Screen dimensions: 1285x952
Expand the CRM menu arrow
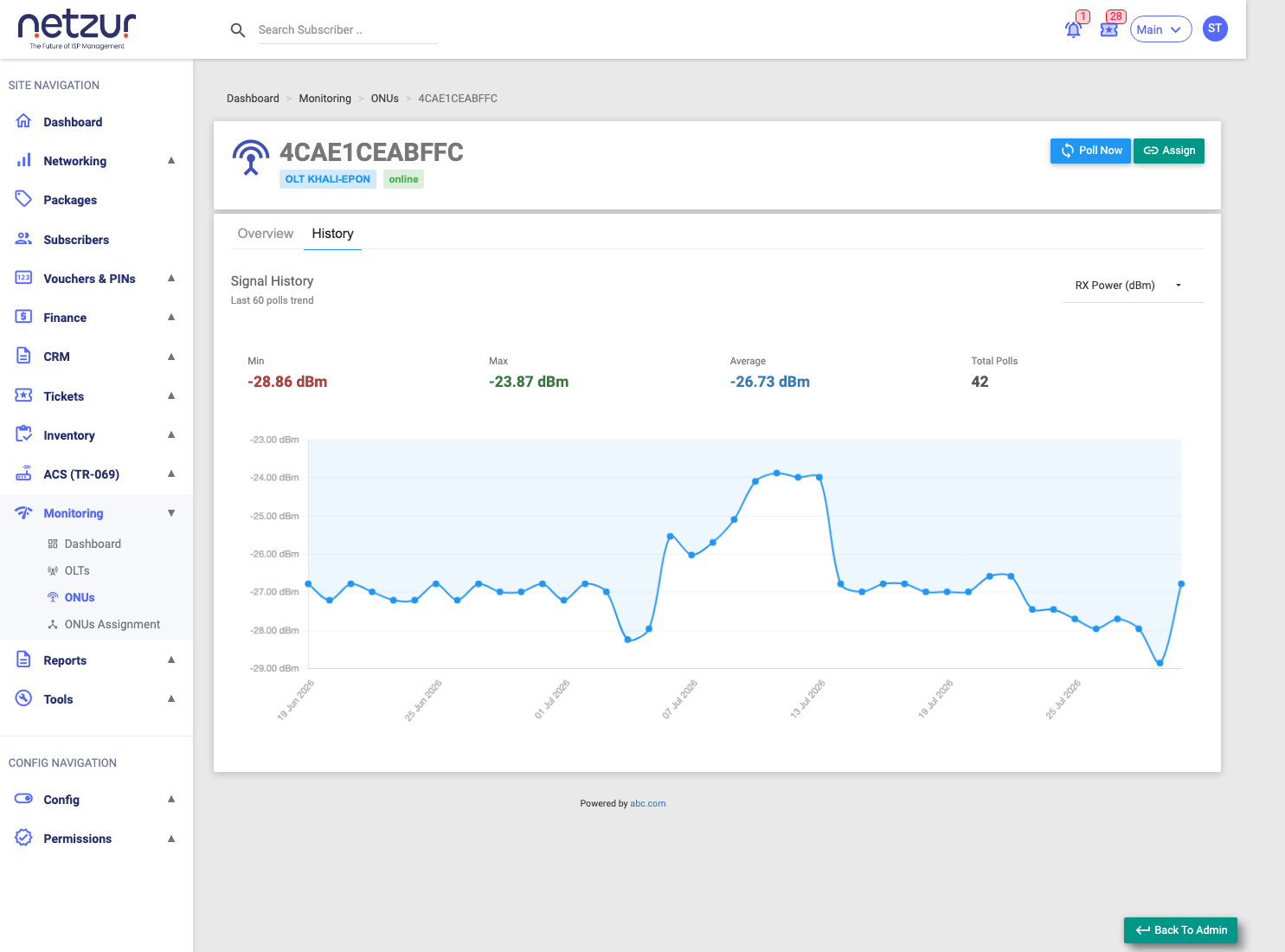pyautogui.click(x=171, y=356)
